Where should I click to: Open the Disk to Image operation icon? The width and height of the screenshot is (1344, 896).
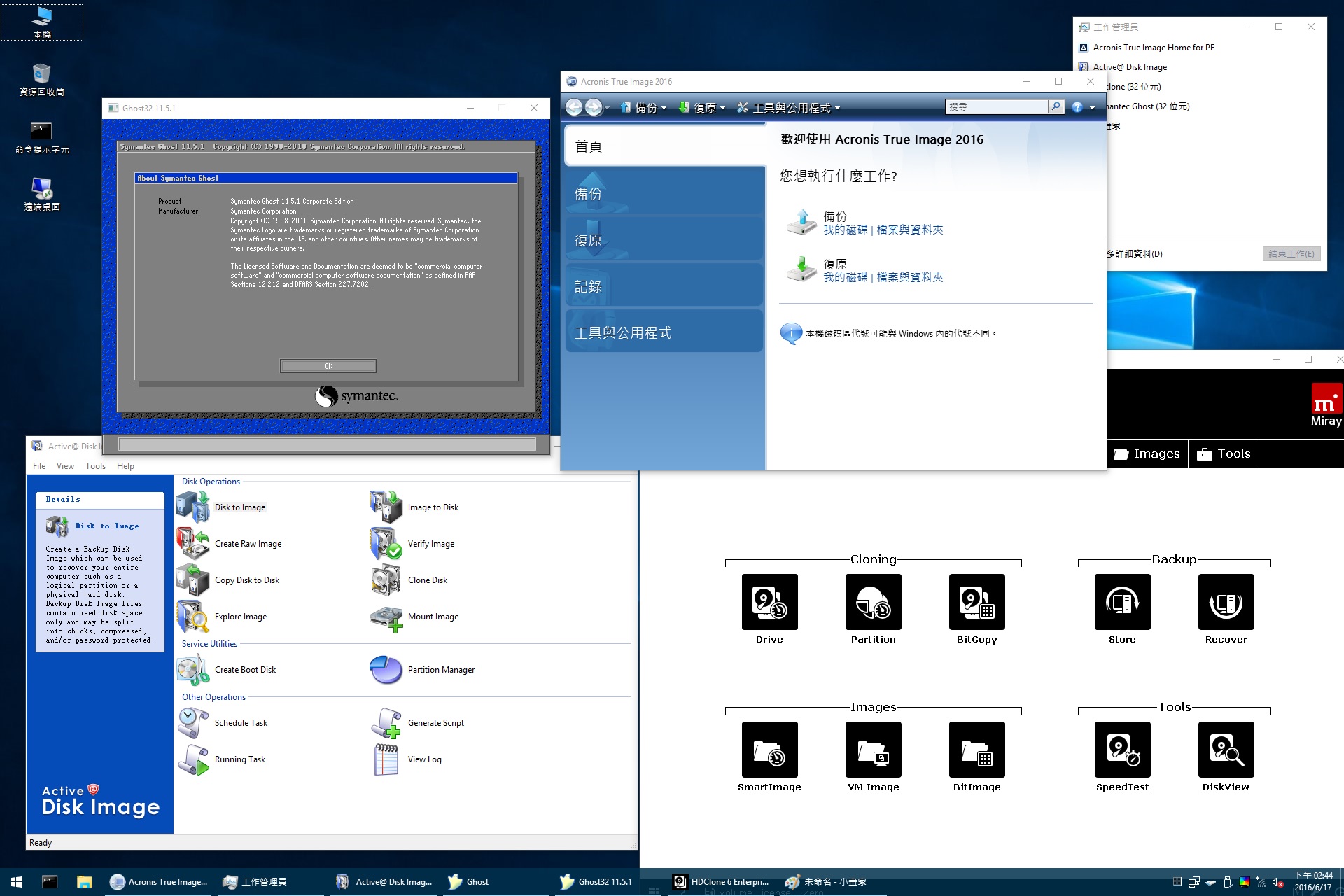pyautogui.click(x=192, y=507)
